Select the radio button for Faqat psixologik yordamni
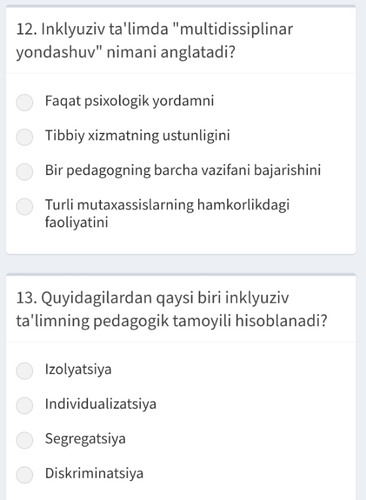This screenshot has height=500, width=366. click(x=24, y=102)
